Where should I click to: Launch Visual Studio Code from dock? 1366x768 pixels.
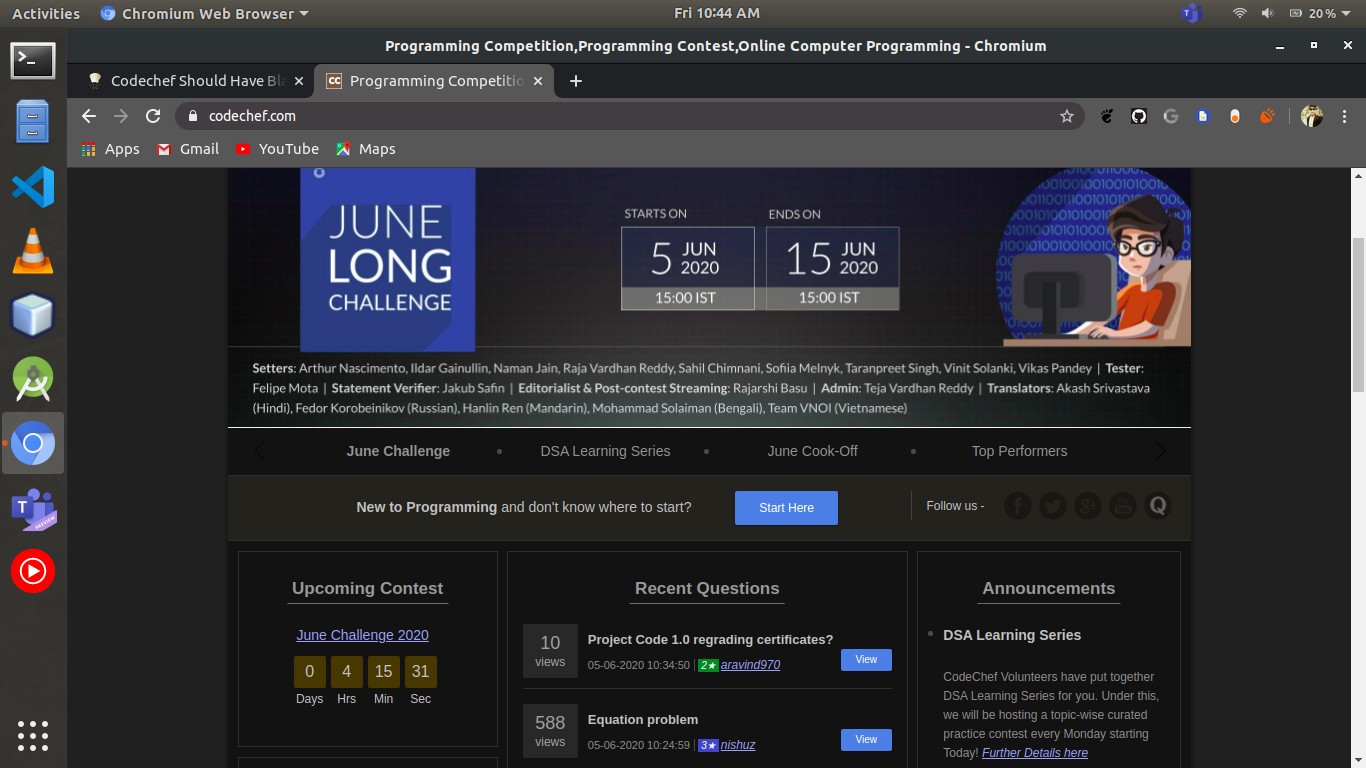pyautogui.click(x=33, y=187)
